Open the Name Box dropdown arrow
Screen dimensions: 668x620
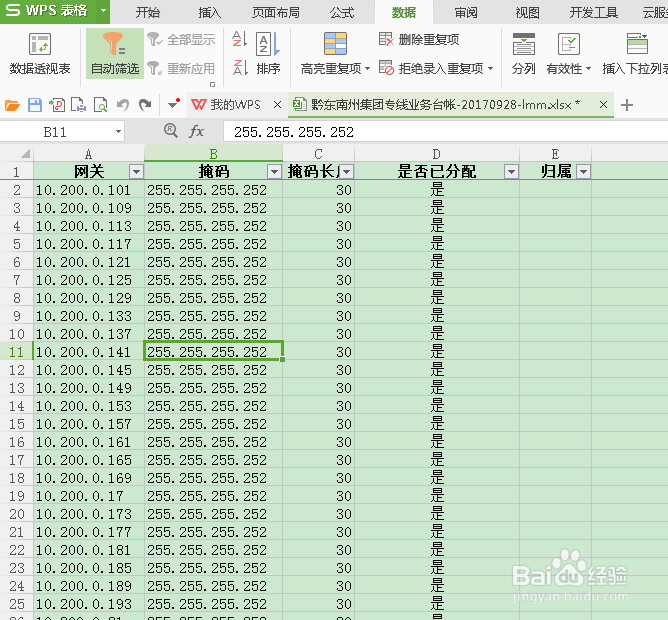coord(118,132)
